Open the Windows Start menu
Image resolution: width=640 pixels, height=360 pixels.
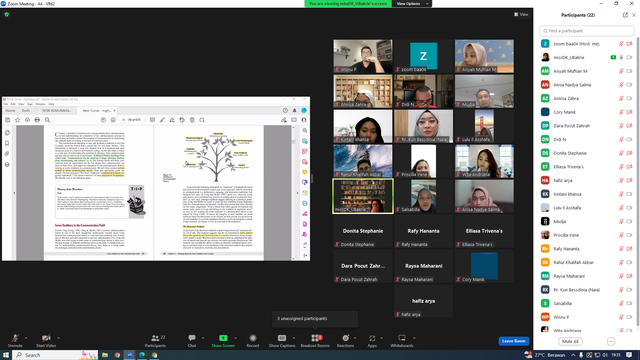pos(6,355)
